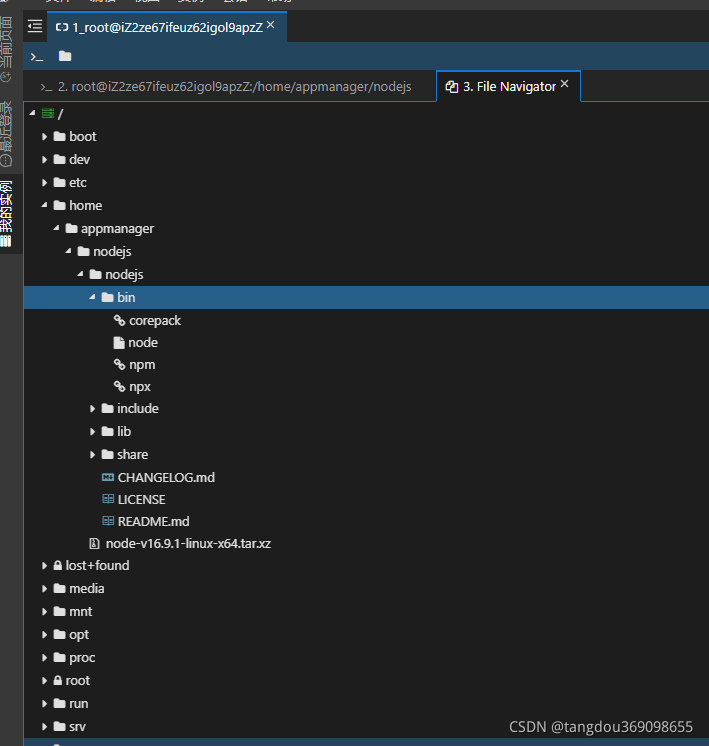Viewport: 709px width, 746px height.
Task: Click the share folder icon
Action: (x=108, y=454)
